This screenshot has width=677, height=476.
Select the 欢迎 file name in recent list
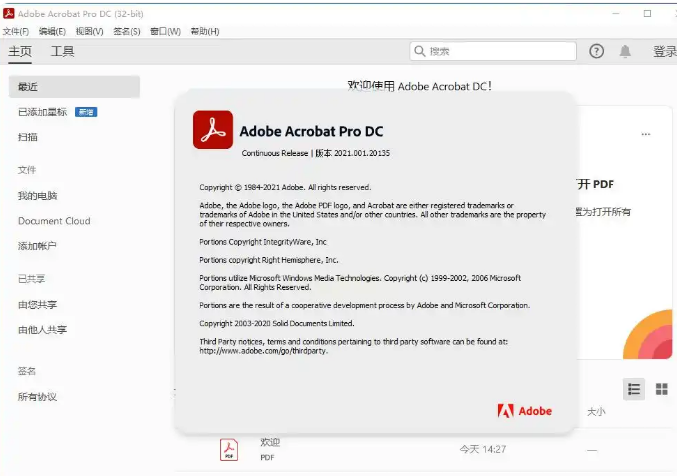coord(270,442)
